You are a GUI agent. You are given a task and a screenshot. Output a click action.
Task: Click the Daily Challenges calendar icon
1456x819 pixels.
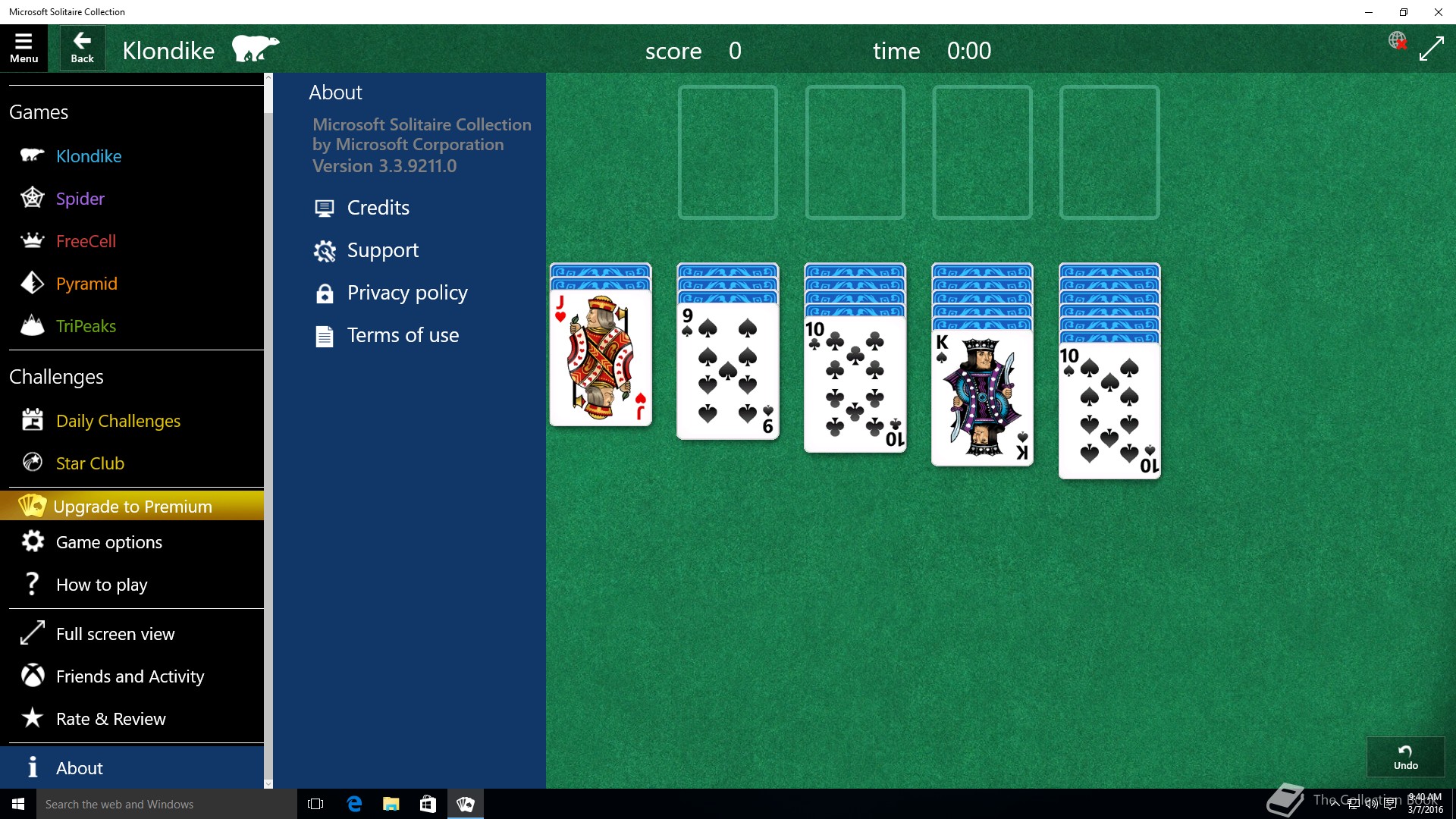(x=32, y=419)
